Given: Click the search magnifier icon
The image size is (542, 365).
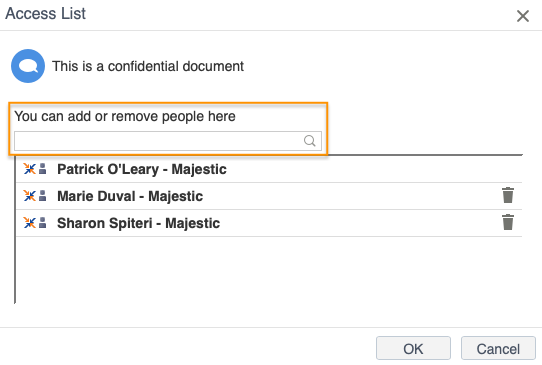Looking at the screenshot, I should pos(309,141).
